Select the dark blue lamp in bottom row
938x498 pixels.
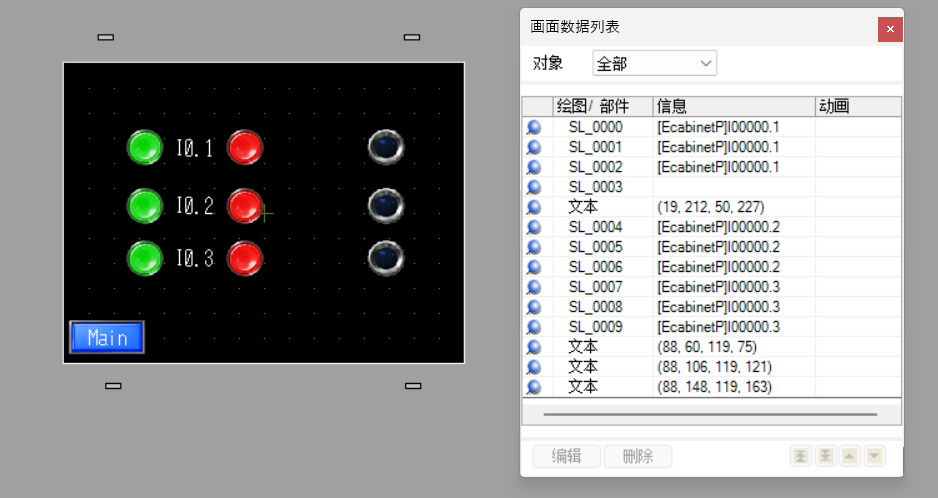coord(385,258)
